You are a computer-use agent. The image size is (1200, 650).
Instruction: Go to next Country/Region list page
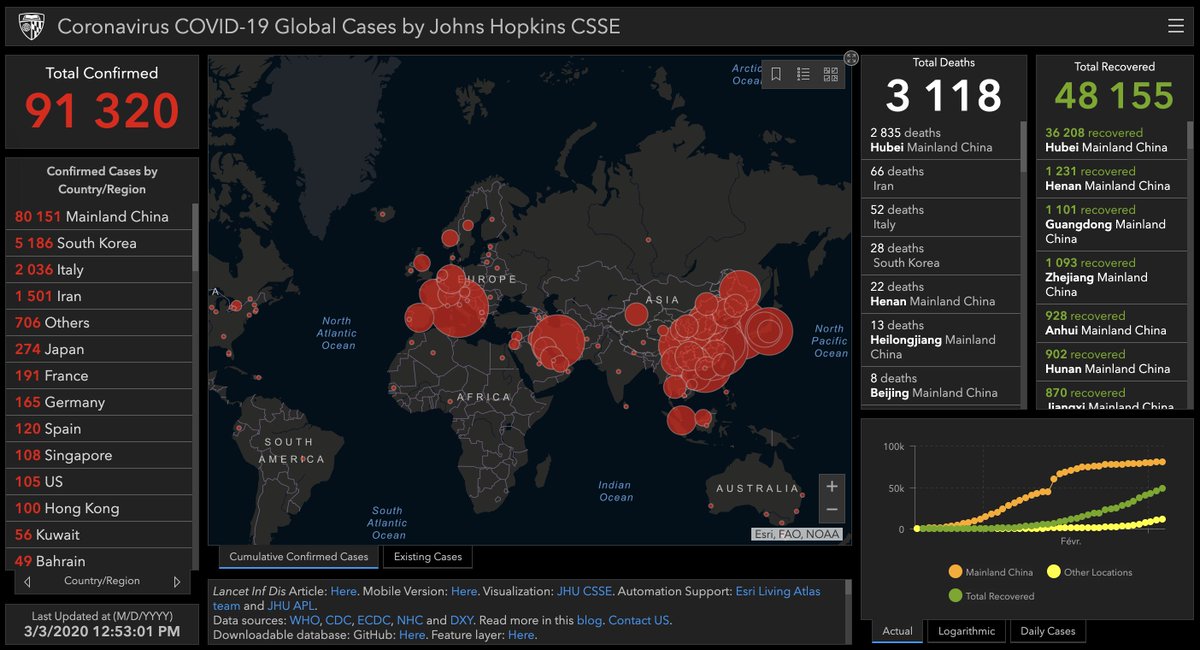coord(177,581)
